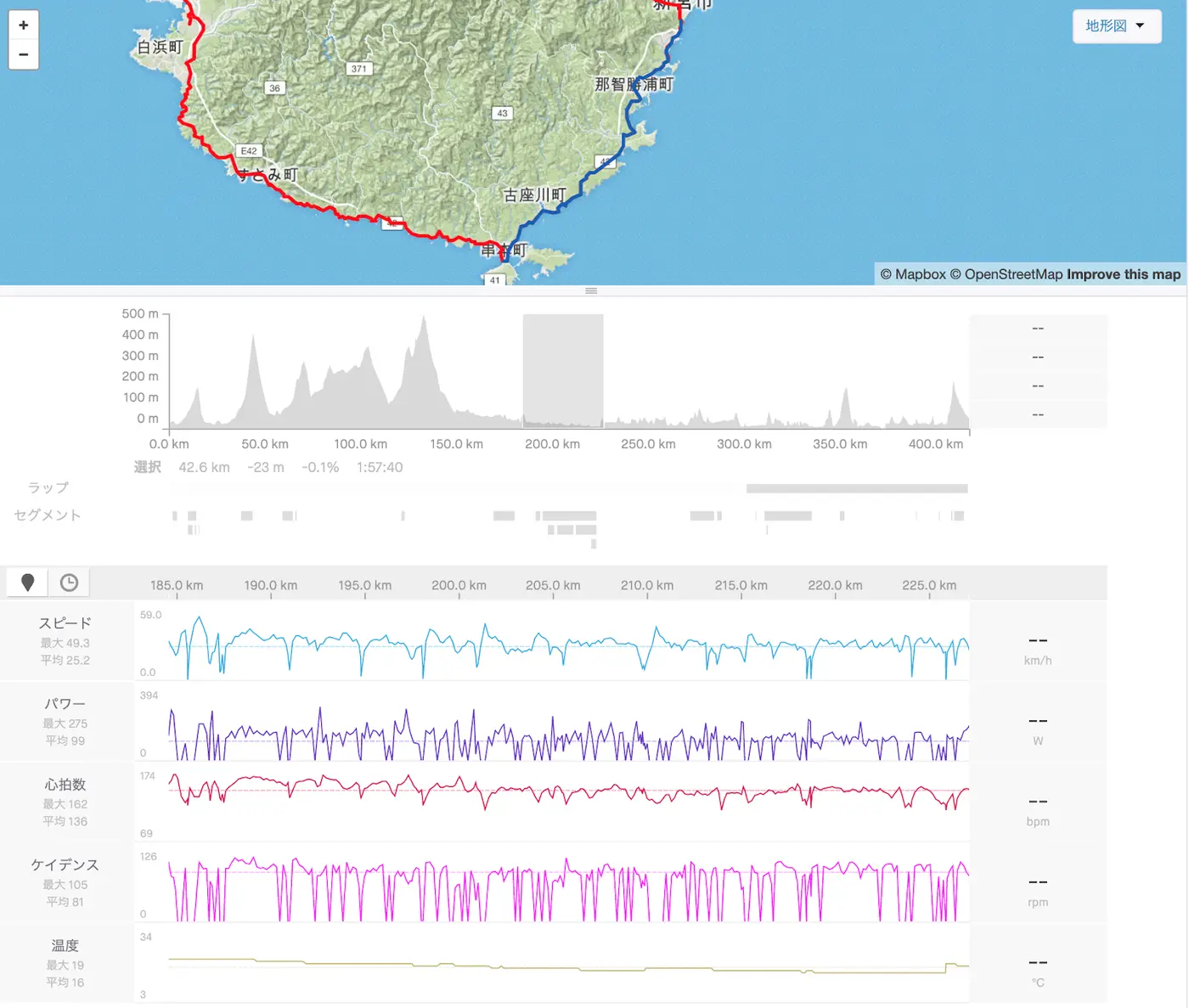Open the OpenStreetMap attribution link
The image size is (1189, 1008).
[1006, 274]
